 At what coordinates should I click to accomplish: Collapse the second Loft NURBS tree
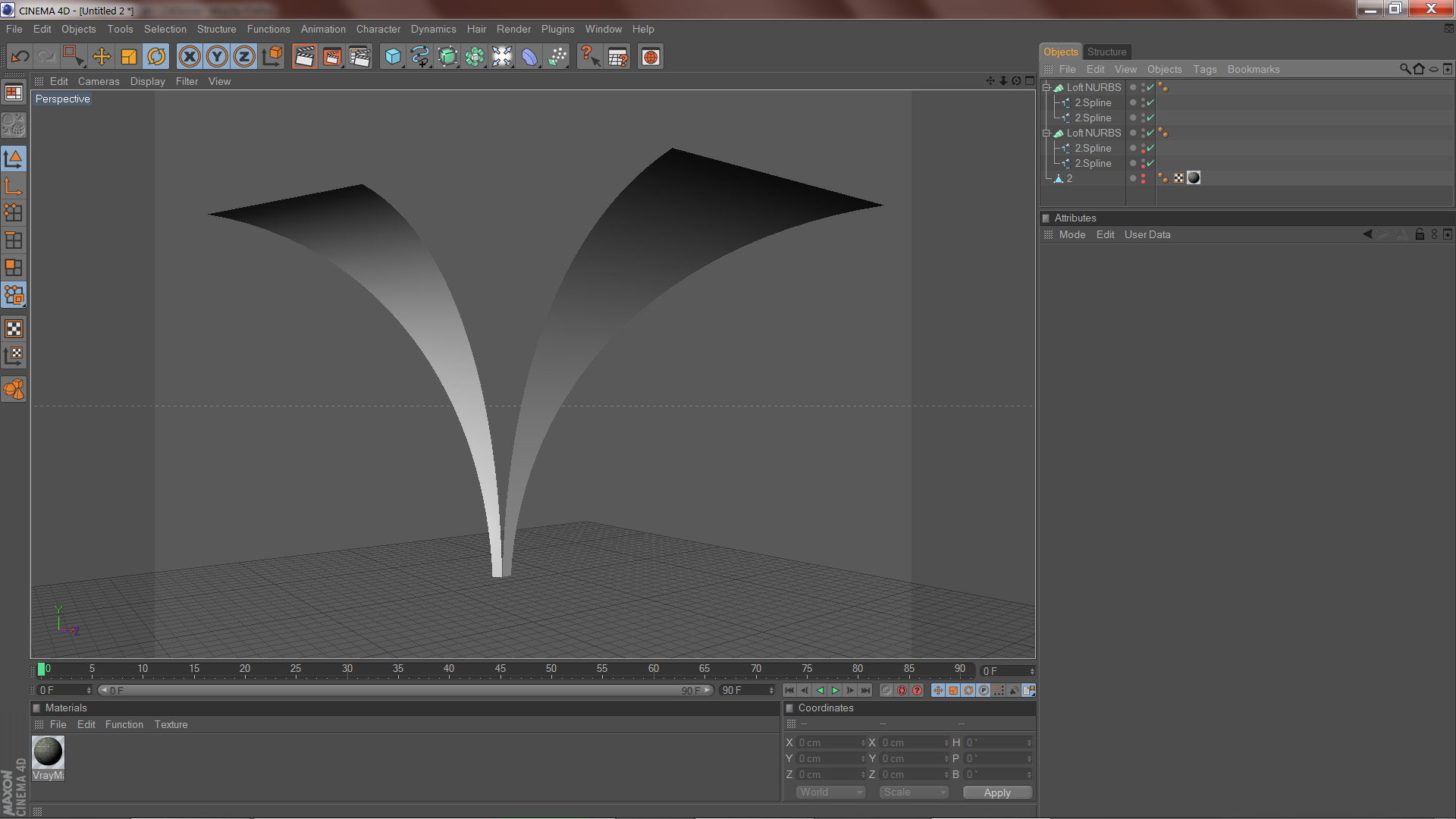pos(1046,133)
